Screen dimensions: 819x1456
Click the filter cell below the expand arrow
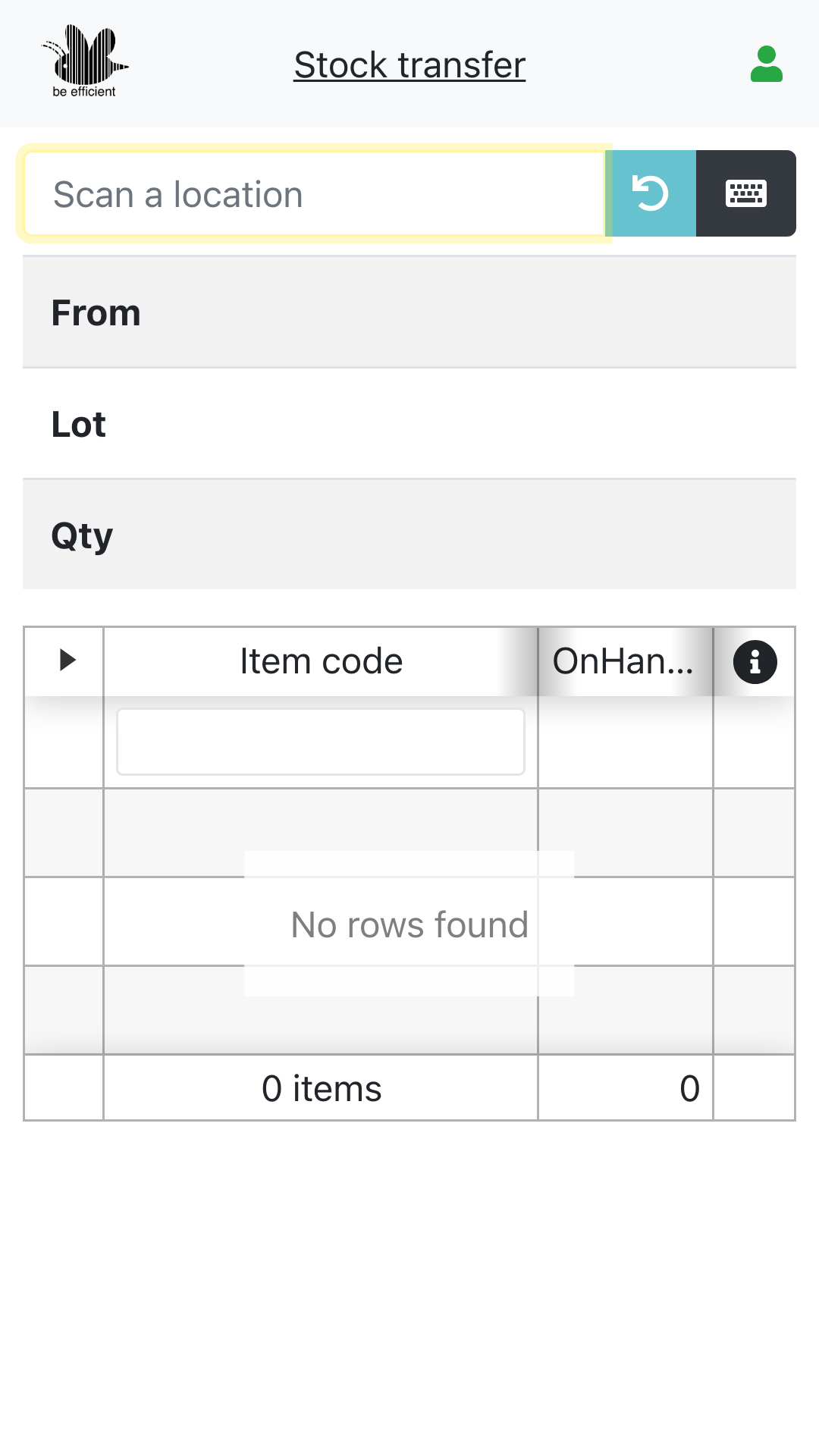tap(64, 742)
